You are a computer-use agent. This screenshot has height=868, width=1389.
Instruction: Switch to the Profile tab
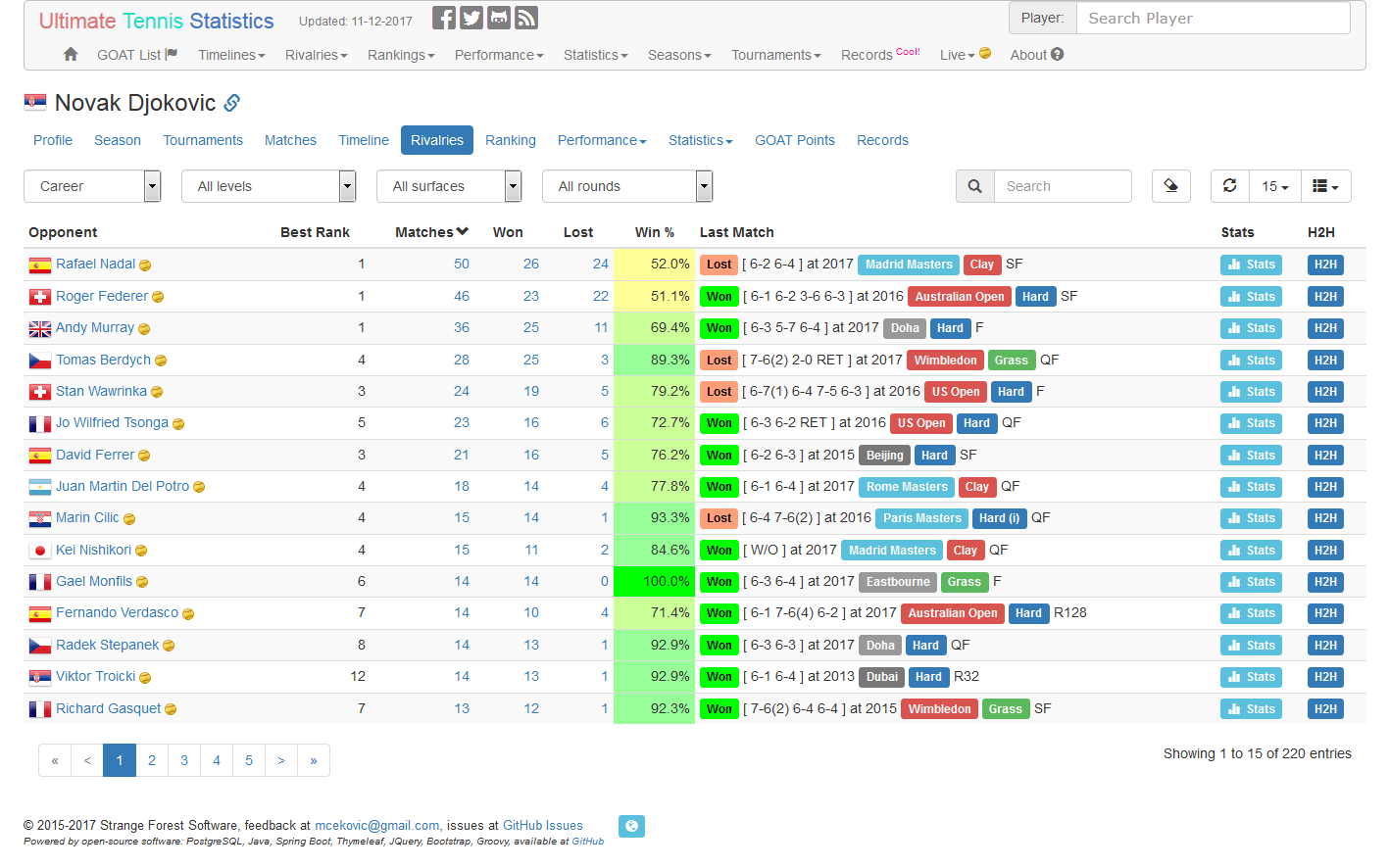click(x=53, y=140)
